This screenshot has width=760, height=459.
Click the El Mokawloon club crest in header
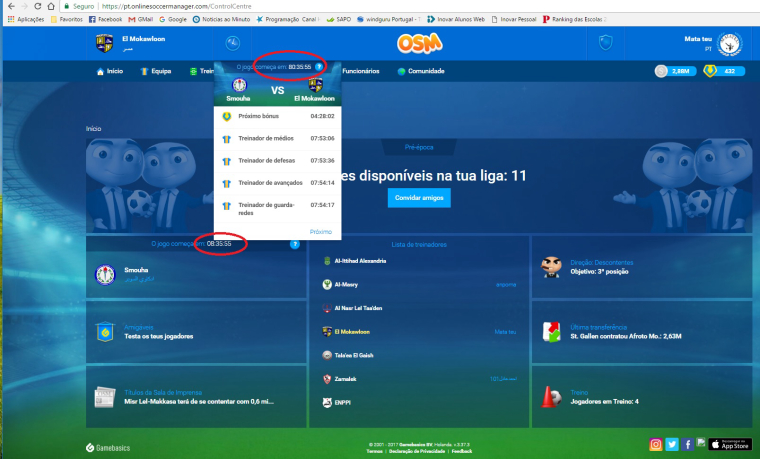104,43
